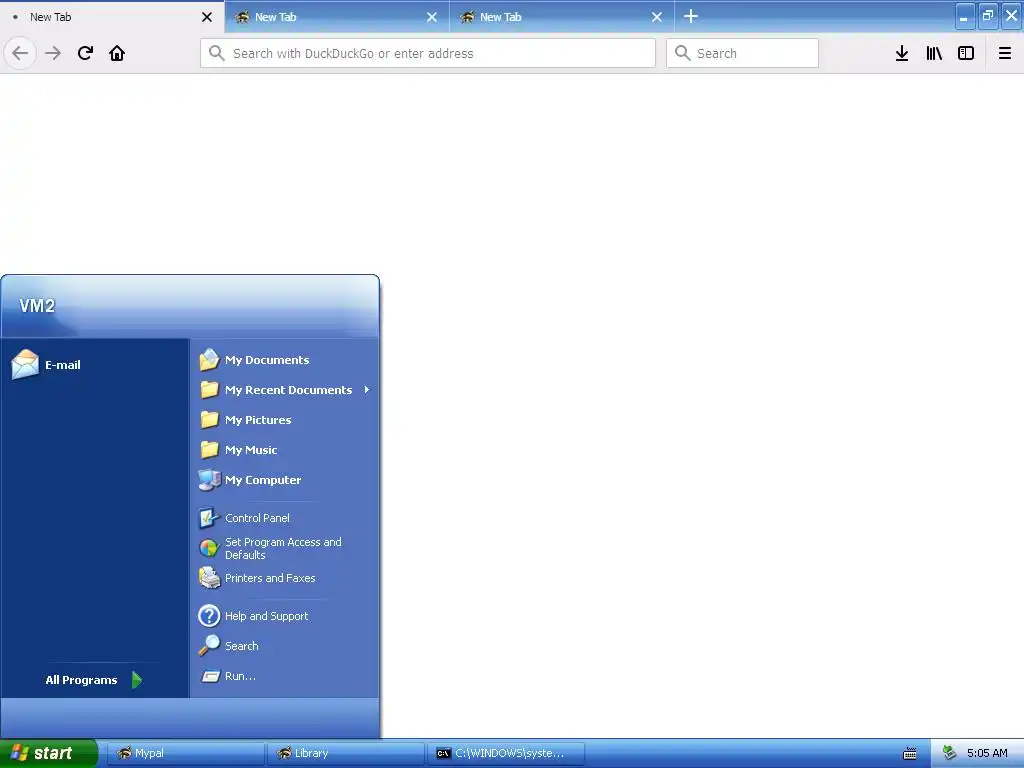Open My Pictures folder
Viewport: 1024px width, 768px height.
click(x=286, y=420)
